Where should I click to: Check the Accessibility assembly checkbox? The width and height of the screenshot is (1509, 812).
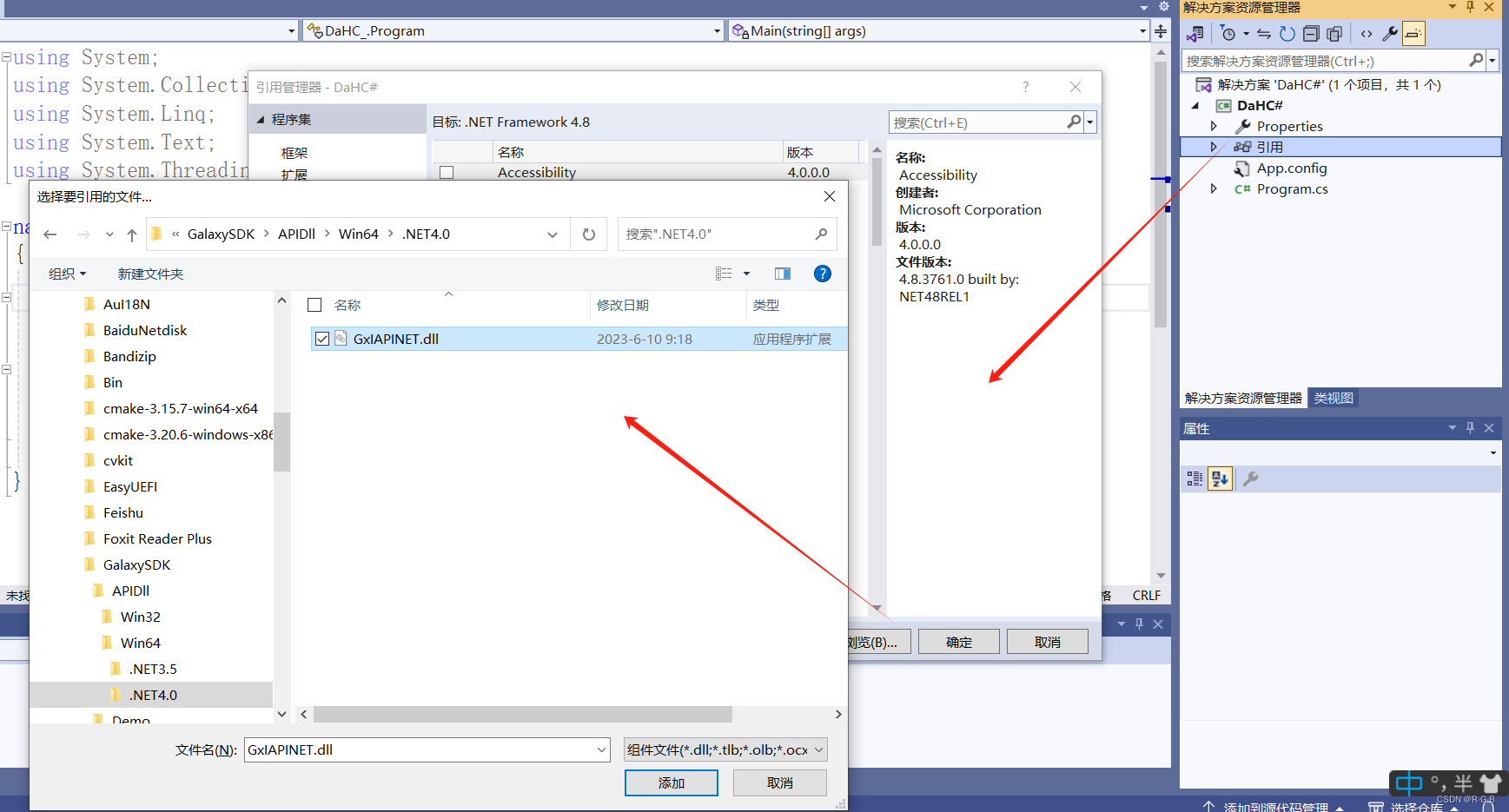point(447,173)
